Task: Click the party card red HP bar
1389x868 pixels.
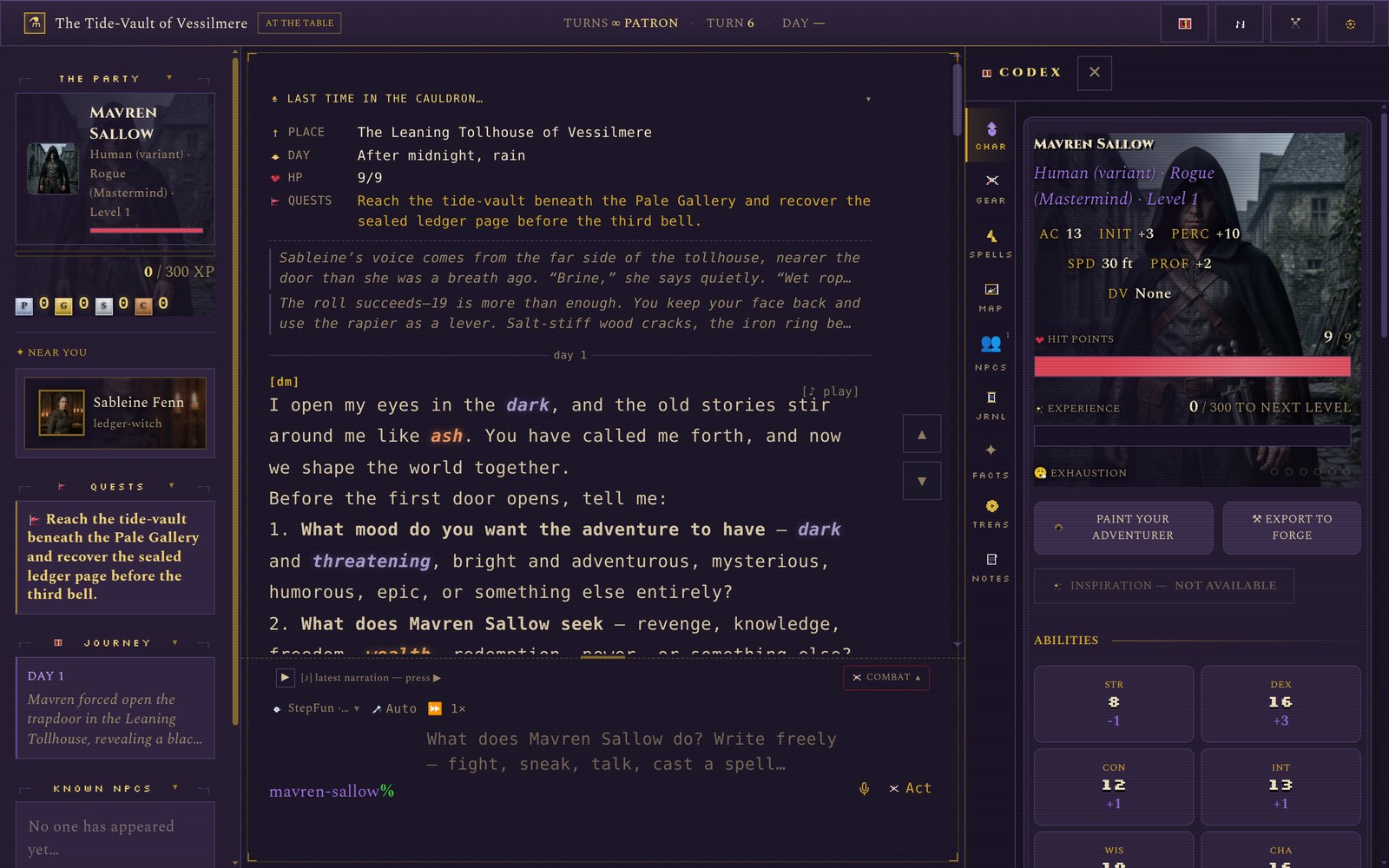Action: point(147,230)
